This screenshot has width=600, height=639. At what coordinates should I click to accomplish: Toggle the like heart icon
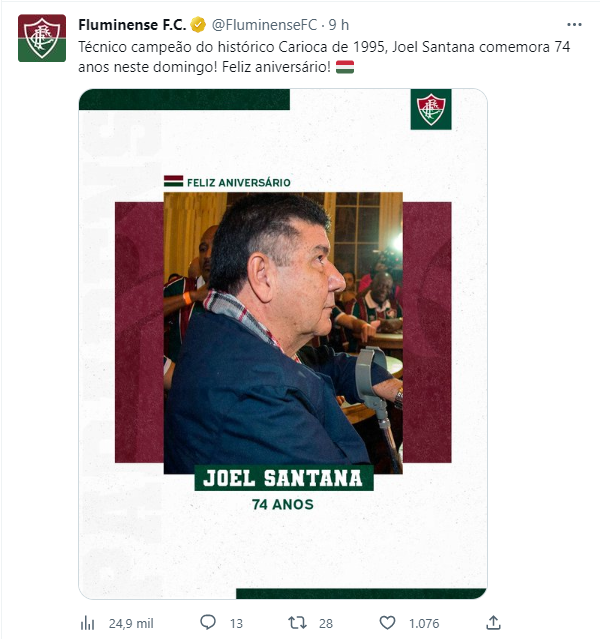point(387,623)
